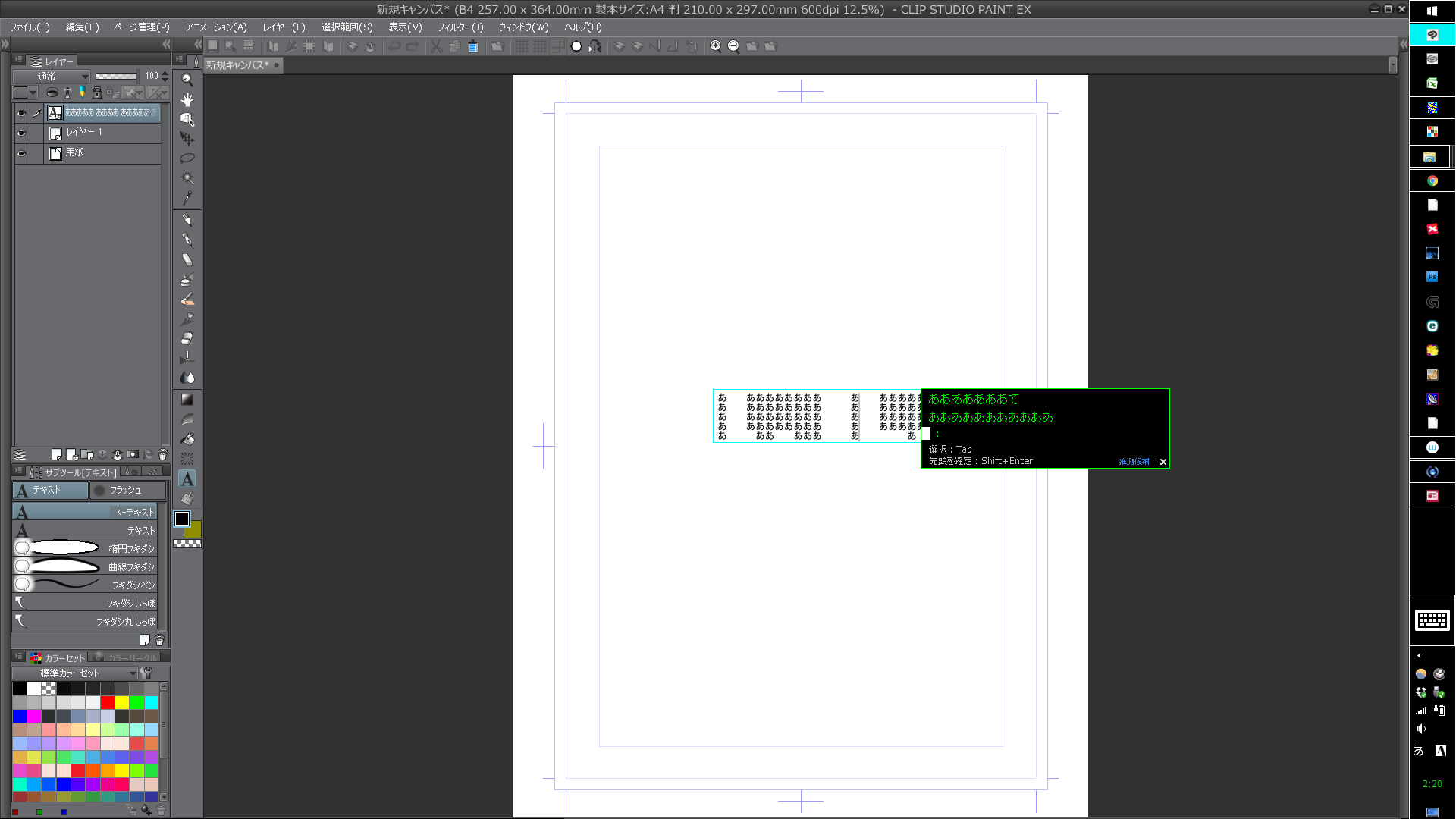Toggle the Lock layer icon
The image size is (1456, 819).
tap(97, 93)
